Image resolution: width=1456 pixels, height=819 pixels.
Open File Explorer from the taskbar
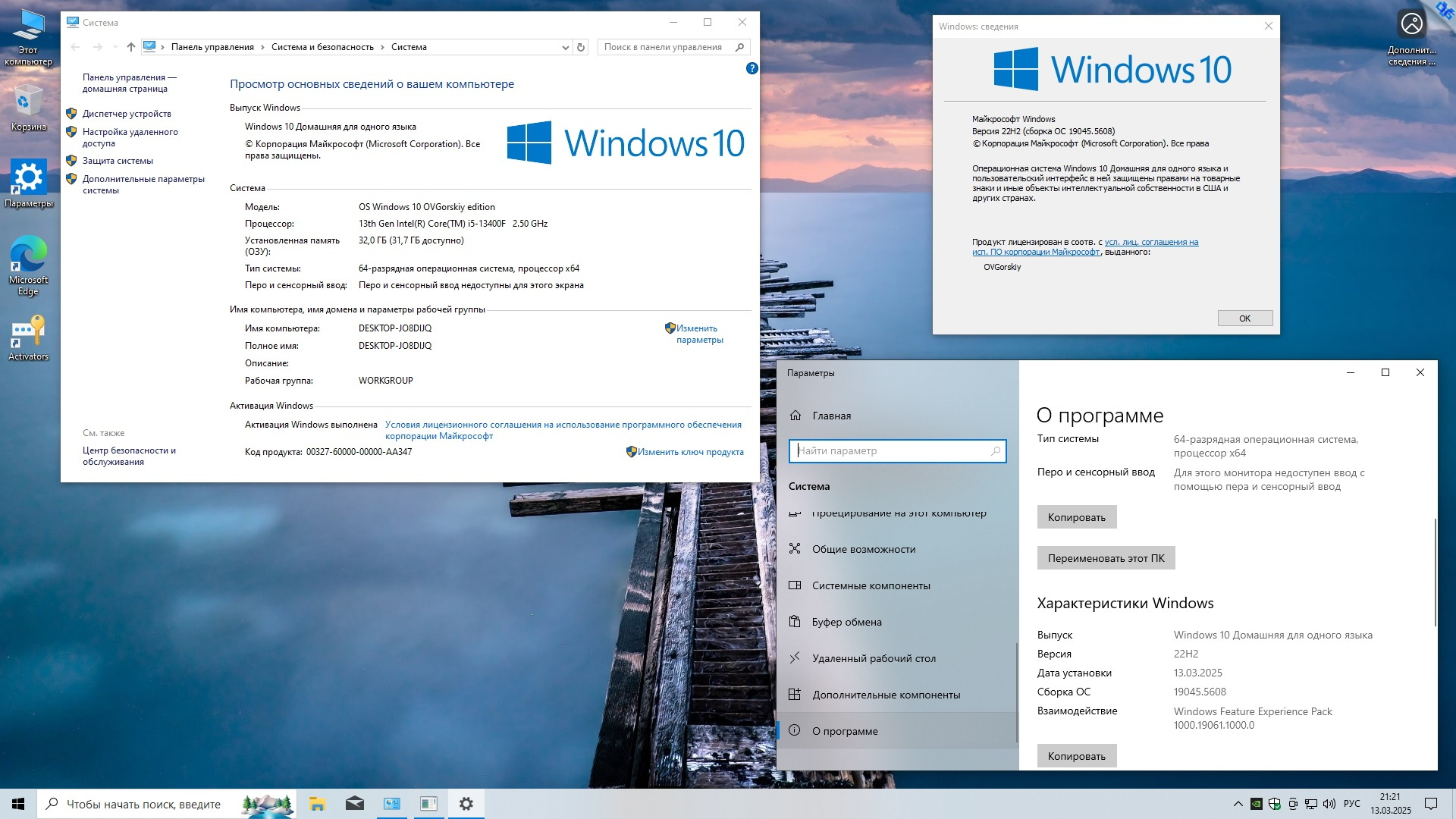[x=317, y=804]
